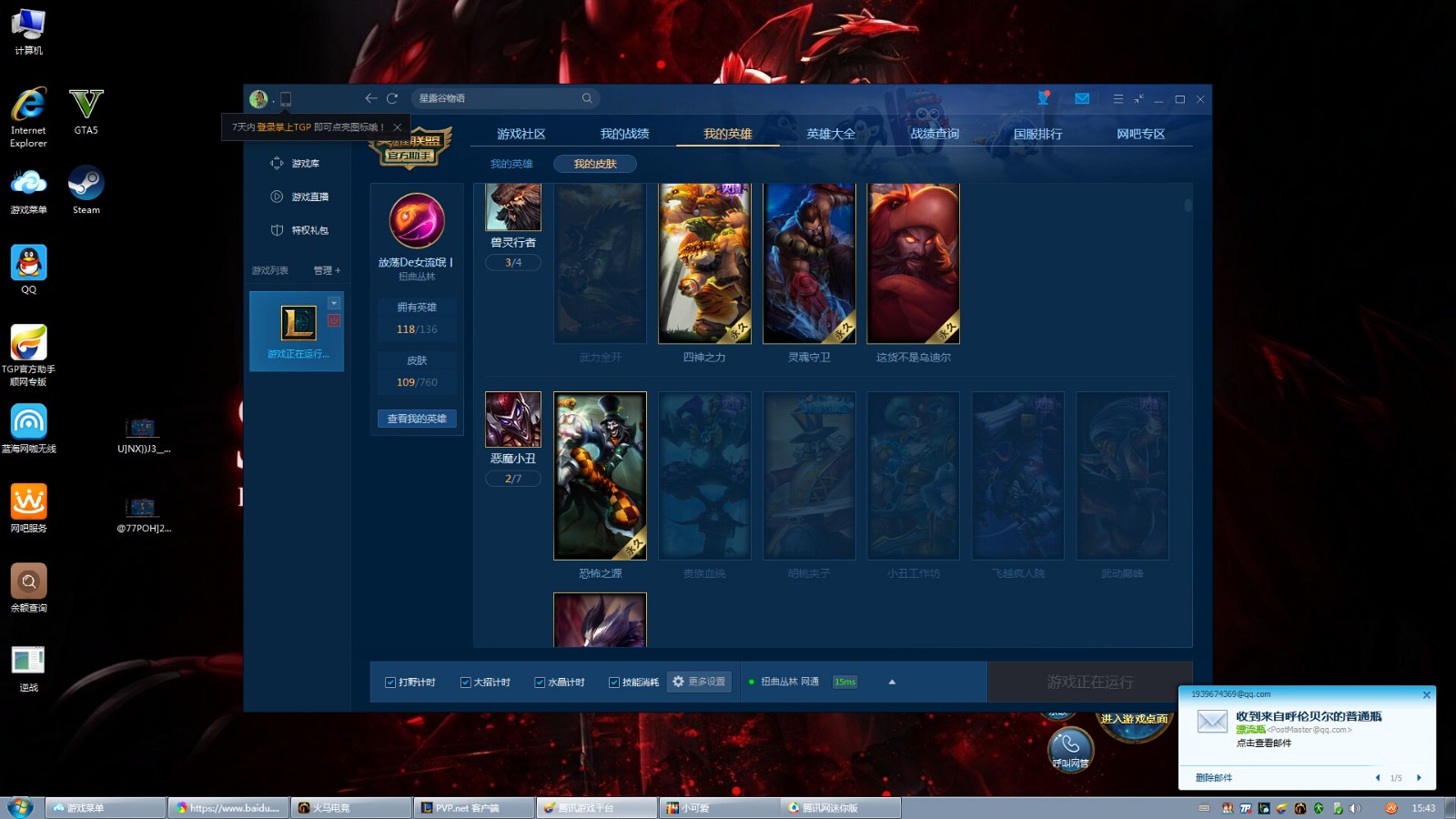Click the search field with 星露谷物语
The width and height of the screenshot is (1456, 819).
[496, 98]
